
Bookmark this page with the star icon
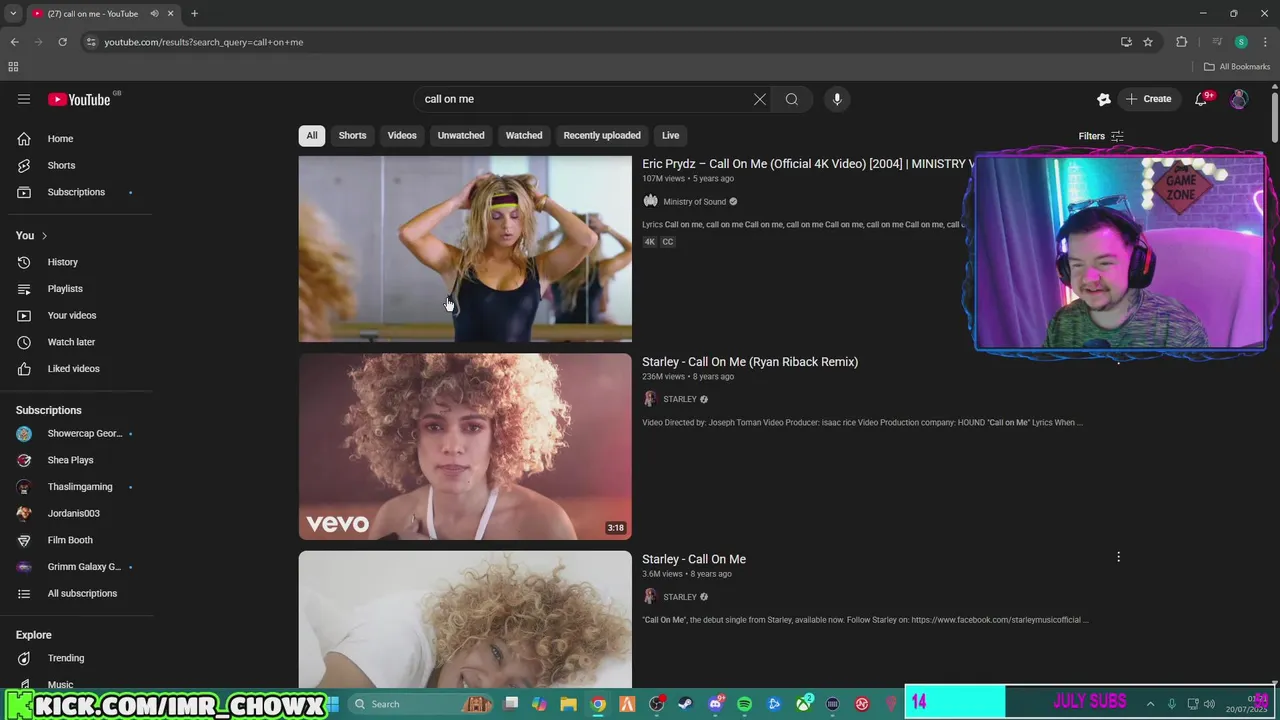[x=1148, y=42]
